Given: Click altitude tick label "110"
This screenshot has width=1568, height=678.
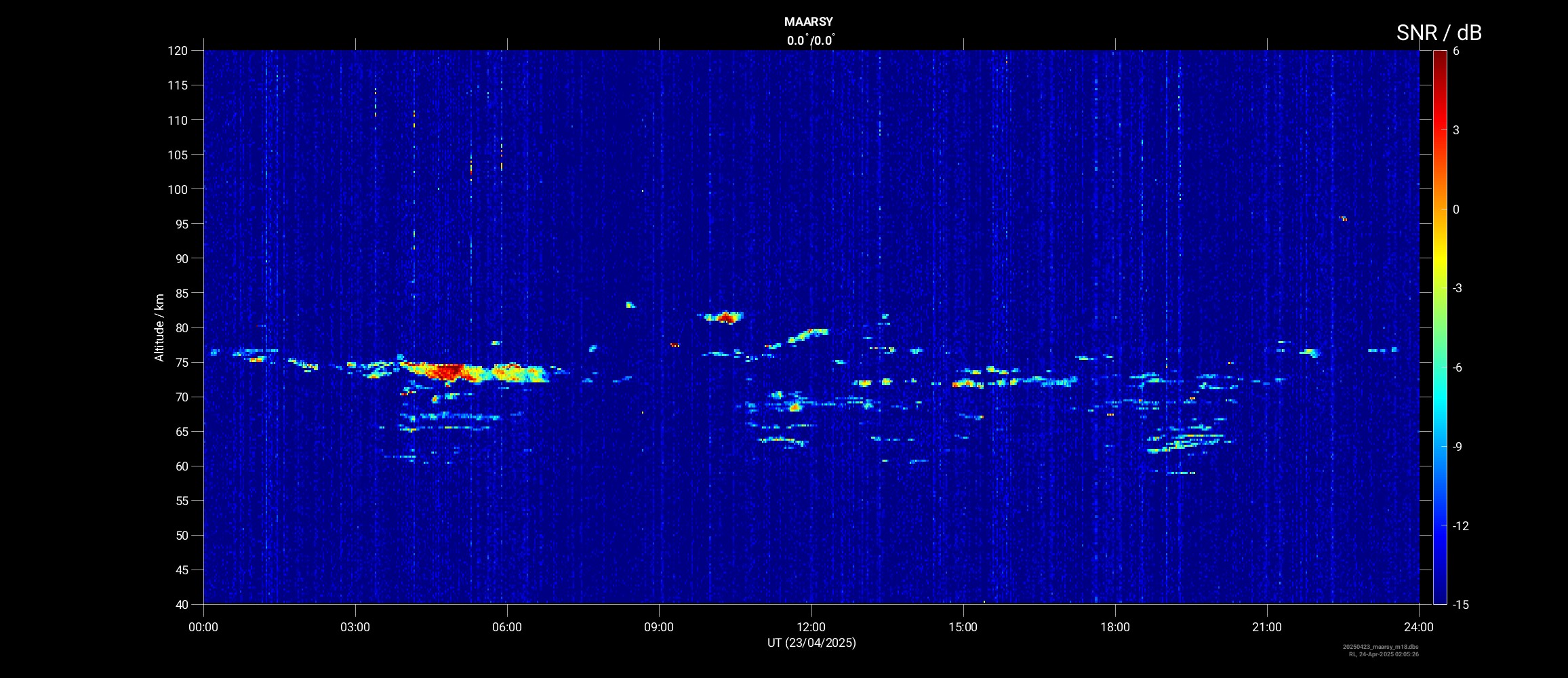Looking at the screenshot, I should coord(178,120).
